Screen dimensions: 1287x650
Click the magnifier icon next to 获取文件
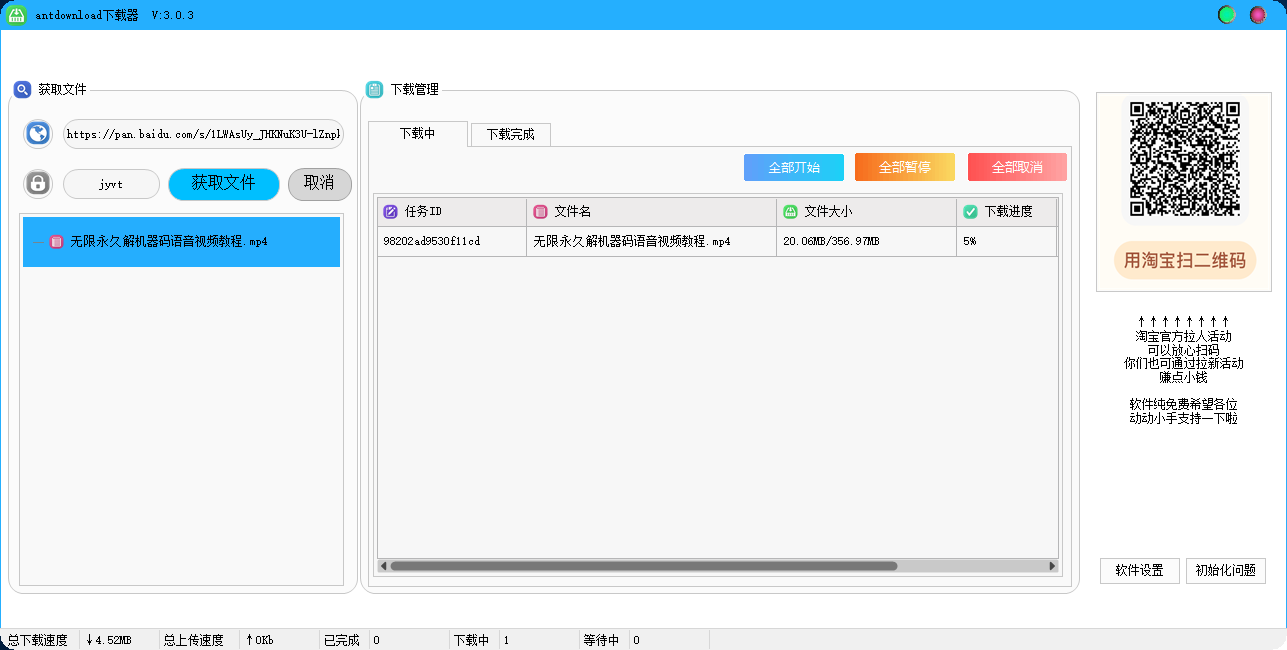click(22, 90)
